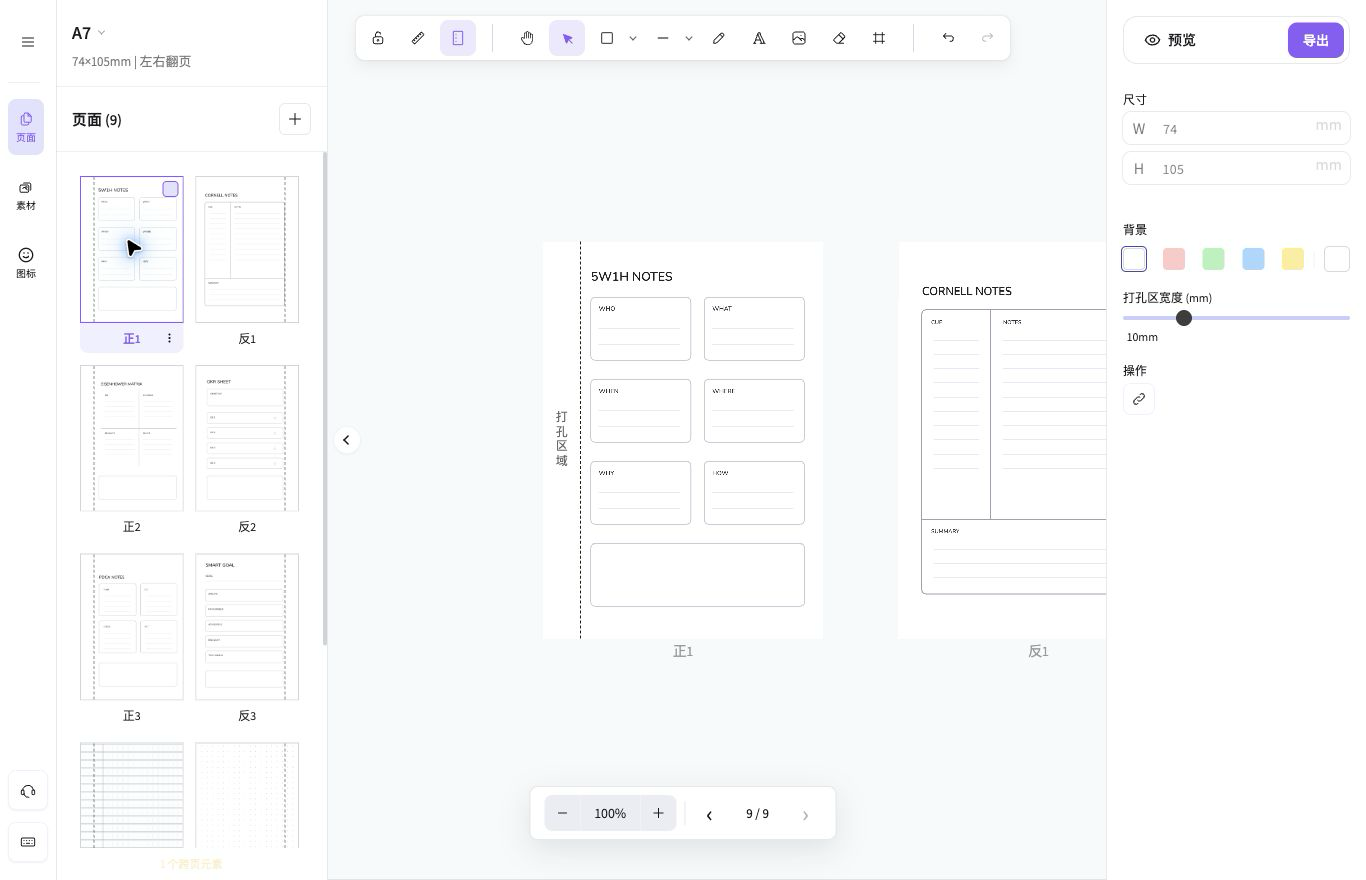
Task: Open the A7 paper size dropdown
Action: pos(89,33)
